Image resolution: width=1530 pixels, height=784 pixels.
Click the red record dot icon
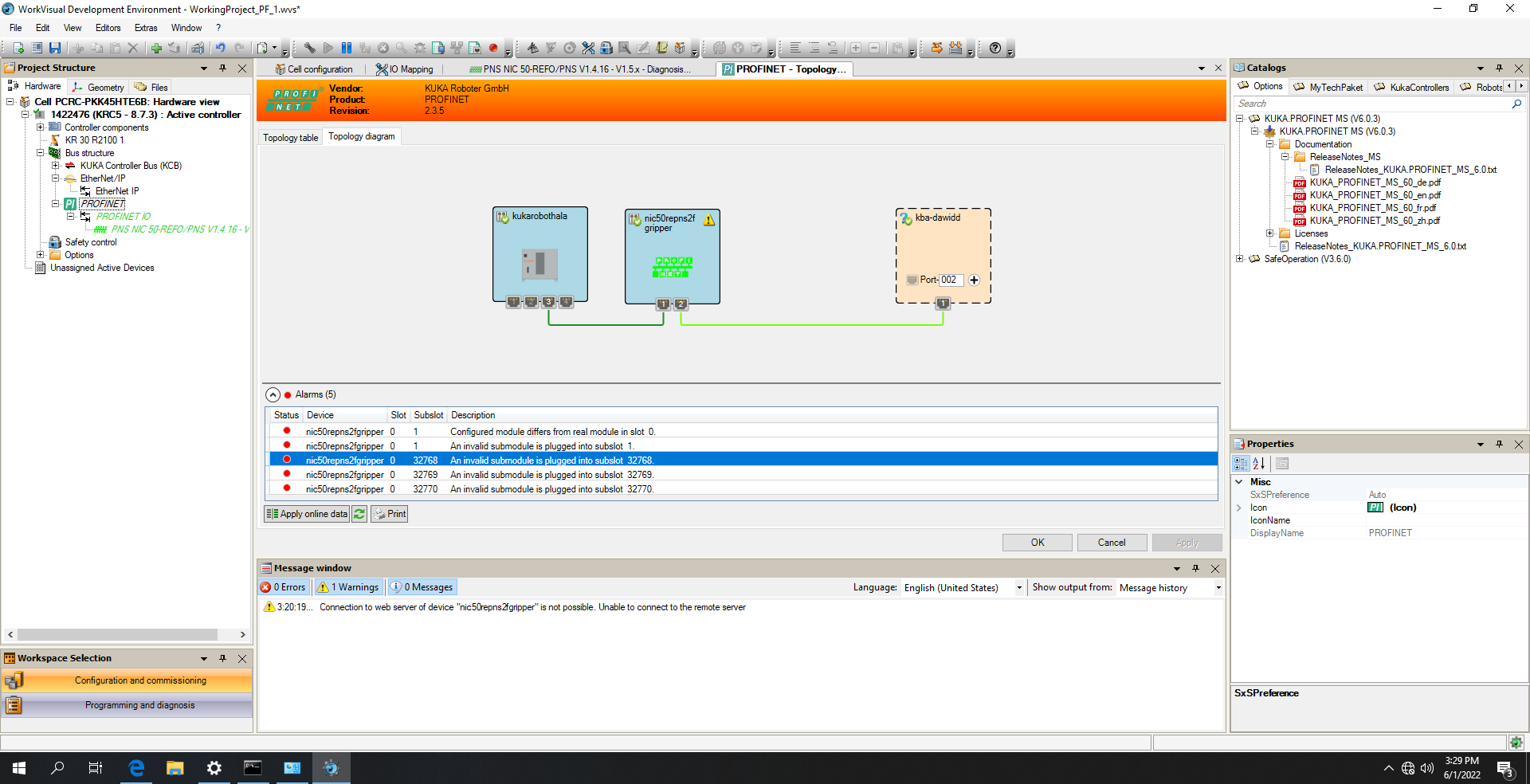pos(493,49)
